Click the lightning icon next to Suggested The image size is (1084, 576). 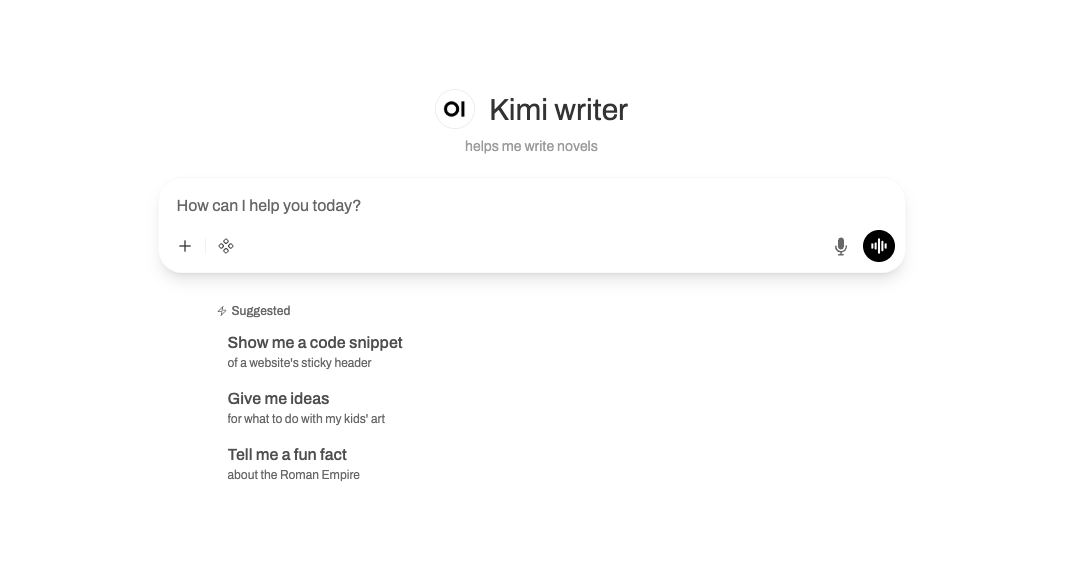(221, 311)
